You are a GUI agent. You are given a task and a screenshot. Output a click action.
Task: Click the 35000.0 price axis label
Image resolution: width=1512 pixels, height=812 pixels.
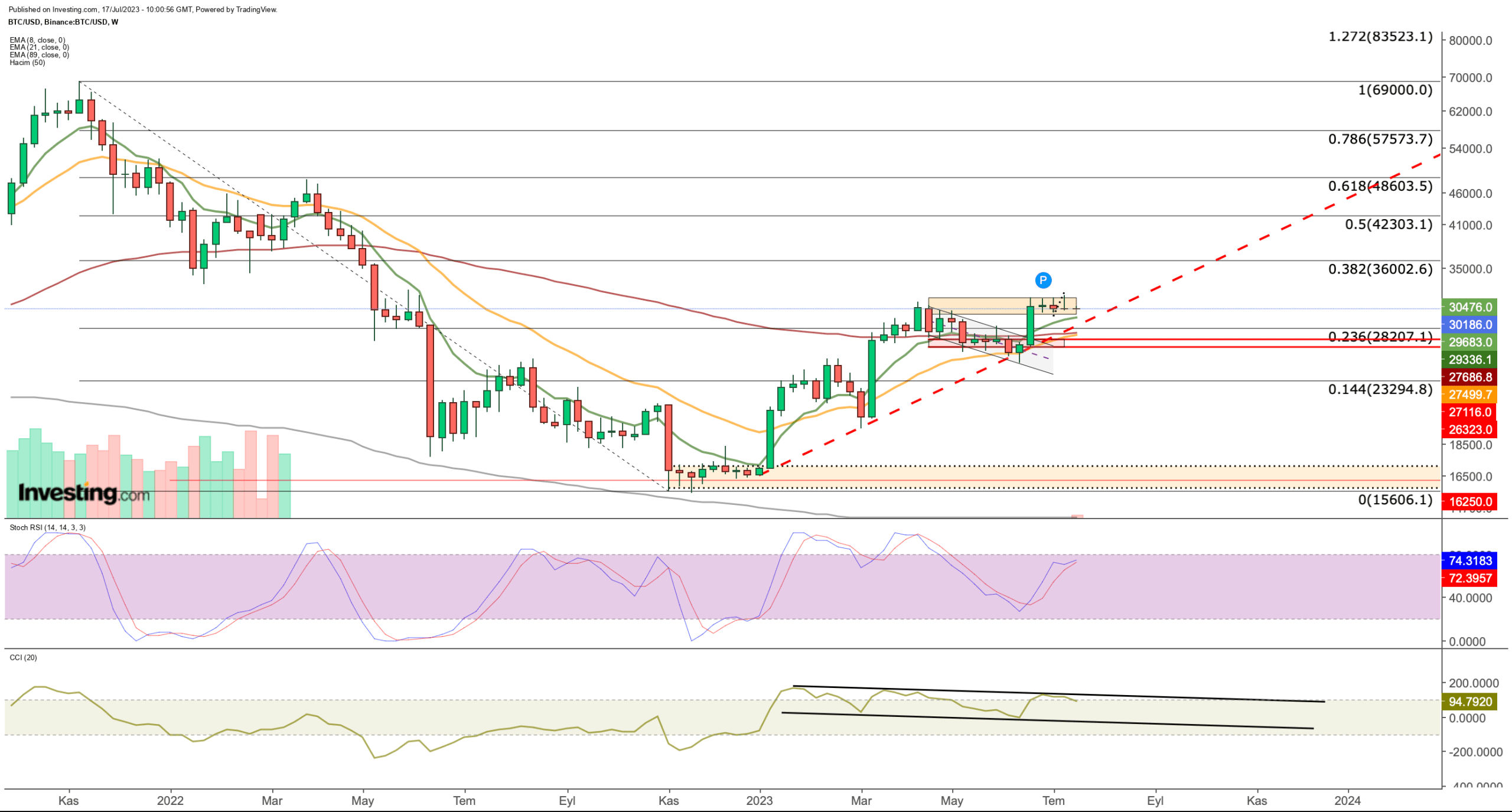(1470, 269)
